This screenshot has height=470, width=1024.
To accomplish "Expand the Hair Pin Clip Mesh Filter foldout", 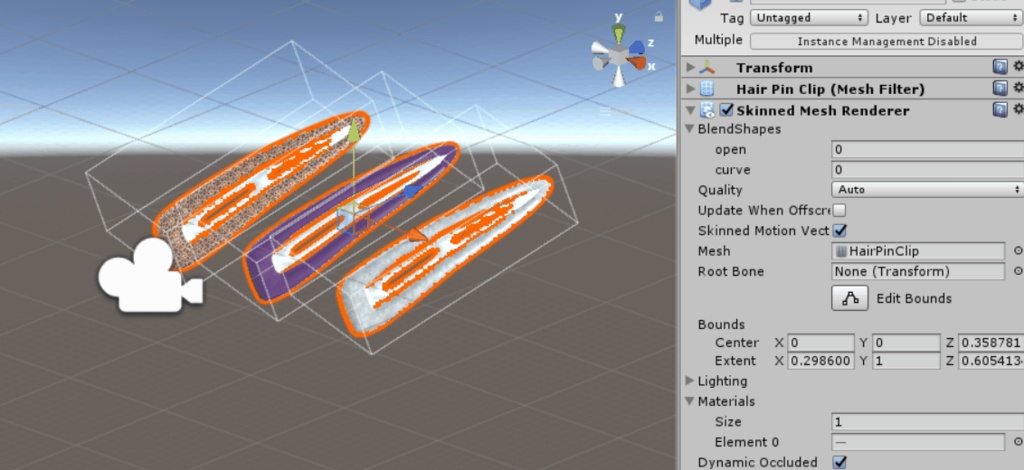I will [690, 89].
